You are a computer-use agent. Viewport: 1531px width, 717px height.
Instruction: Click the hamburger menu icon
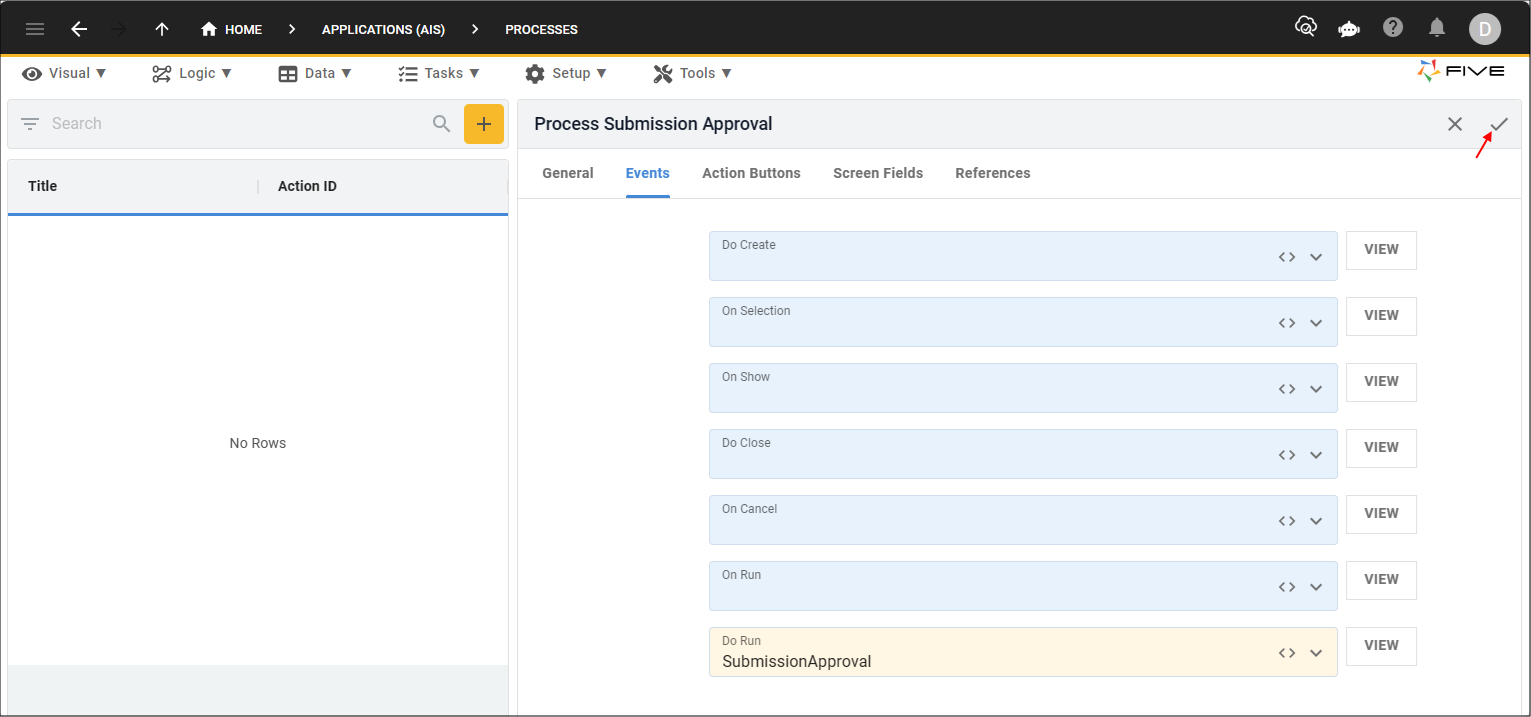coord(35,29)
